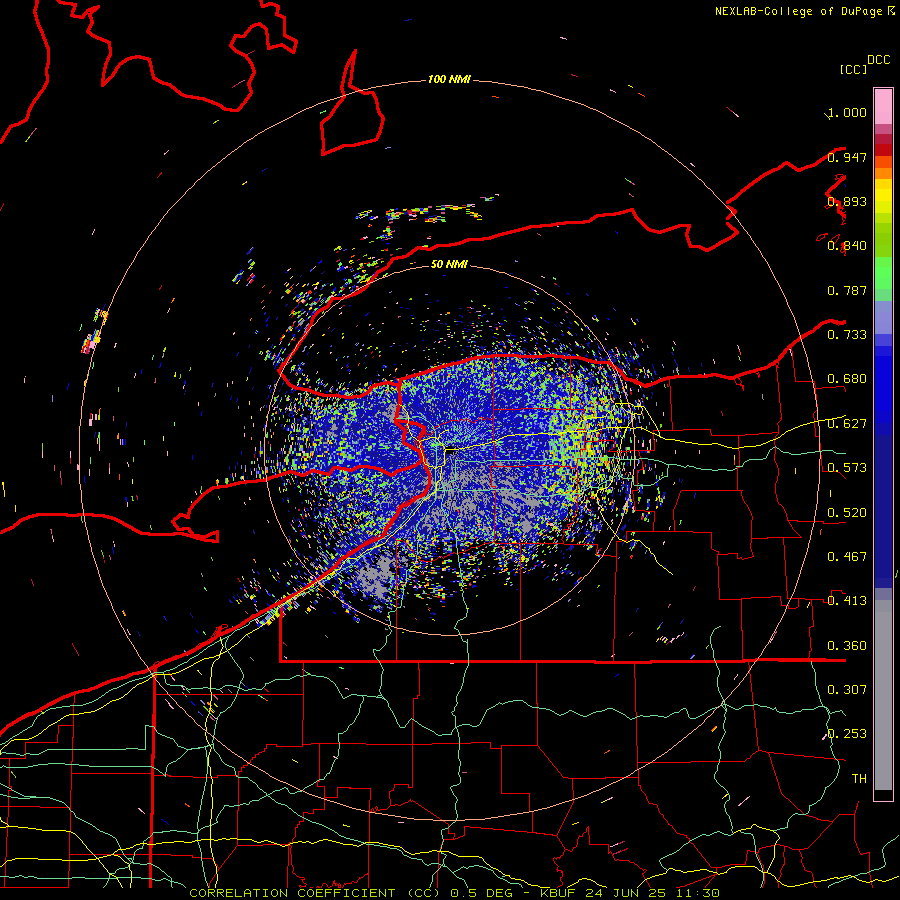Click the DCC legend header label

[x=878, y=60]
